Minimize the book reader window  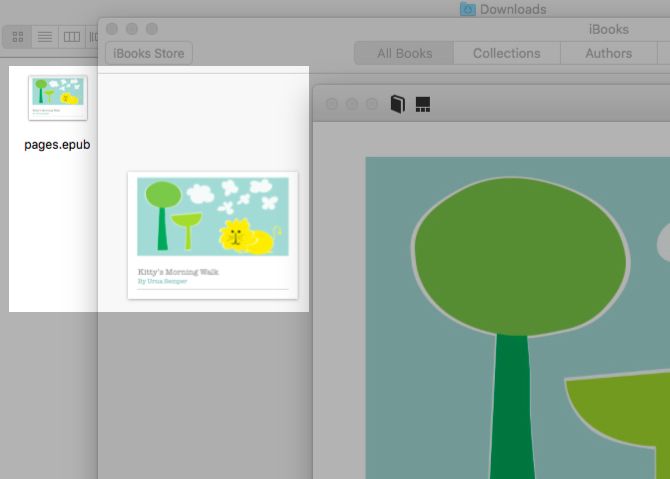[x=352, y=104]
